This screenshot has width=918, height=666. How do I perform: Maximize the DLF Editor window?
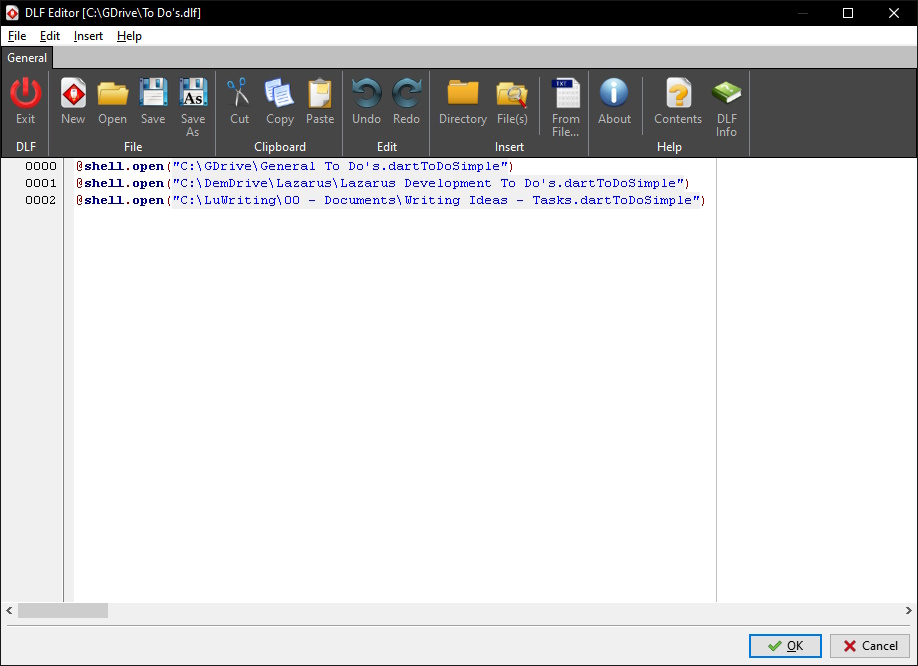pyautogui.click(x=848, y=13)
